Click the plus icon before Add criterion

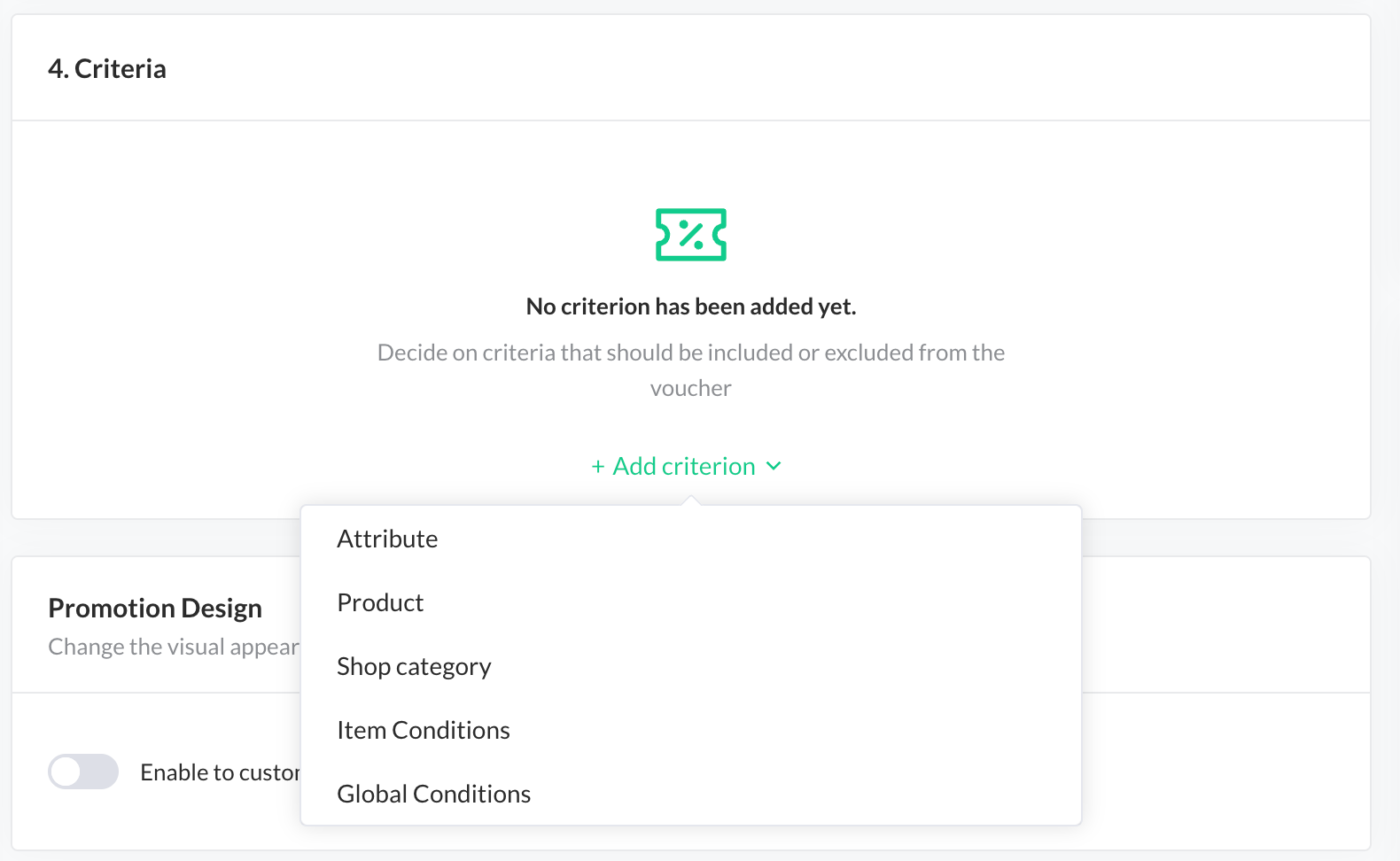(x=598, y=467)
